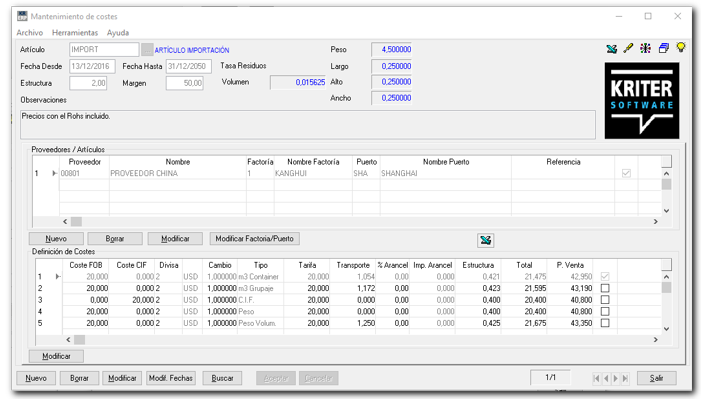Viewport: 701px width, 399px height.
Task: Click the Artículo input field showing IMPORT
Action: tap(104, 49)
